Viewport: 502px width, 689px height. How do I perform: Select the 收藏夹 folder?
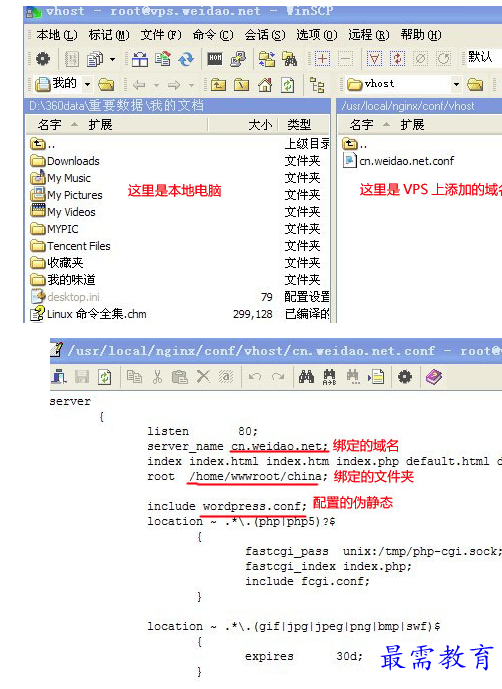click(x=57, y=263)
